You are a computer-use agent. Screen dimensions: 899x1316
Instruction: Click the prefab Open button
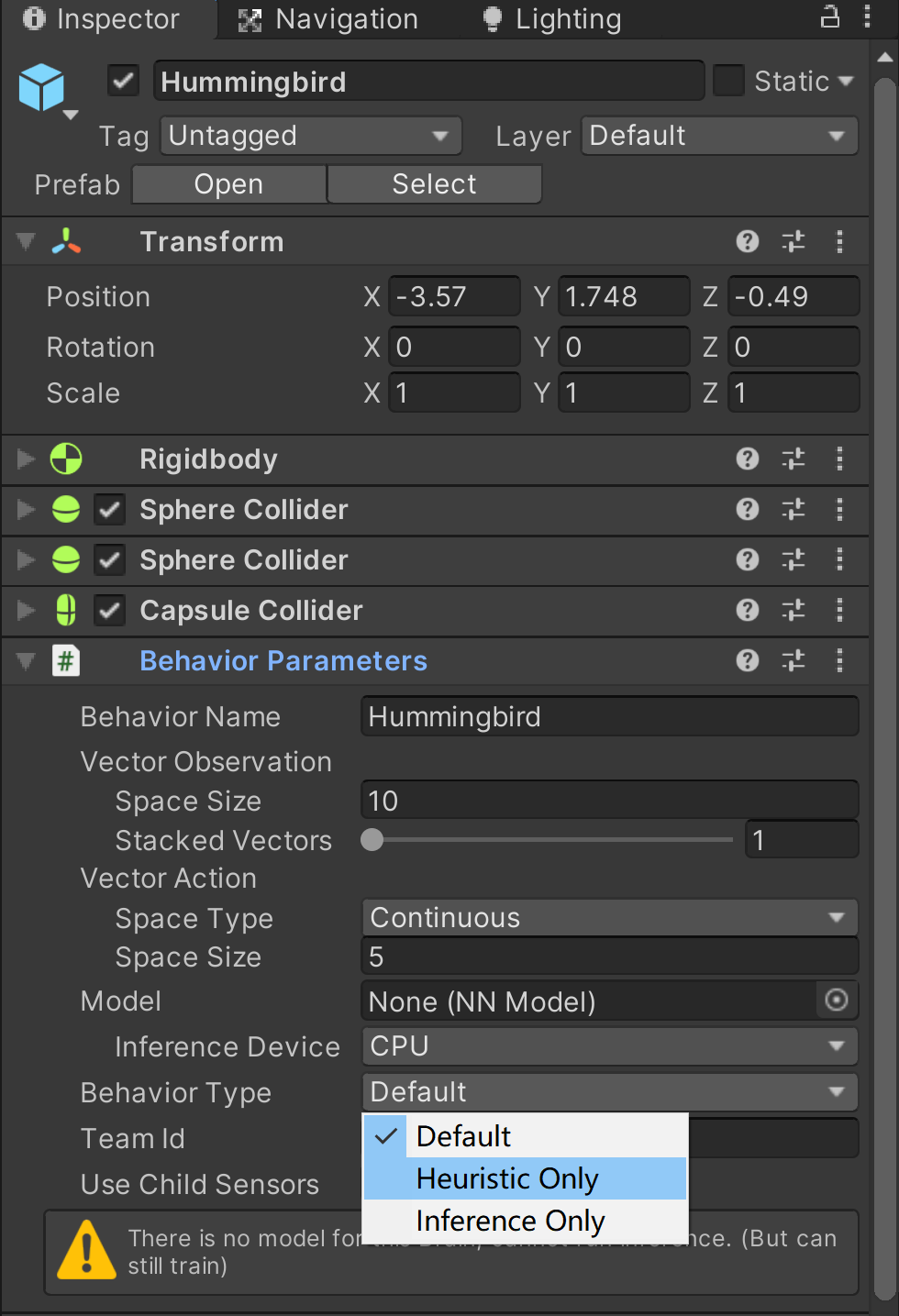(x=228, y=183)
